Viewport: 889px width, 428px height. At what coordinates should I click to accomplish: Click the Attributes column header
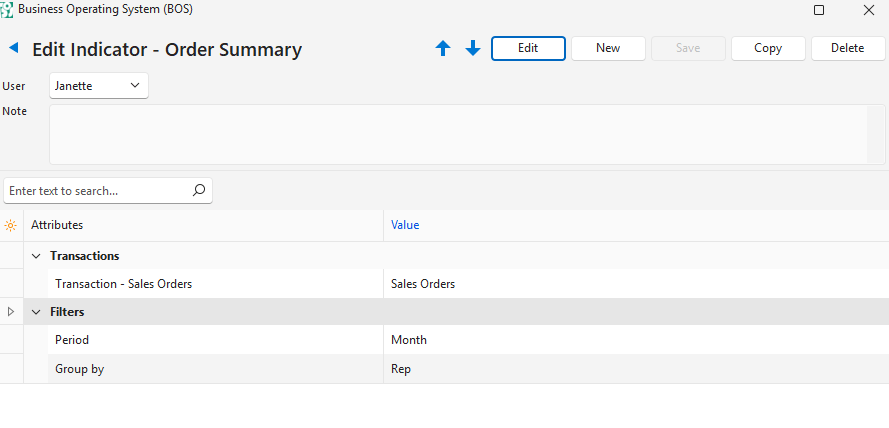point(57,225)
